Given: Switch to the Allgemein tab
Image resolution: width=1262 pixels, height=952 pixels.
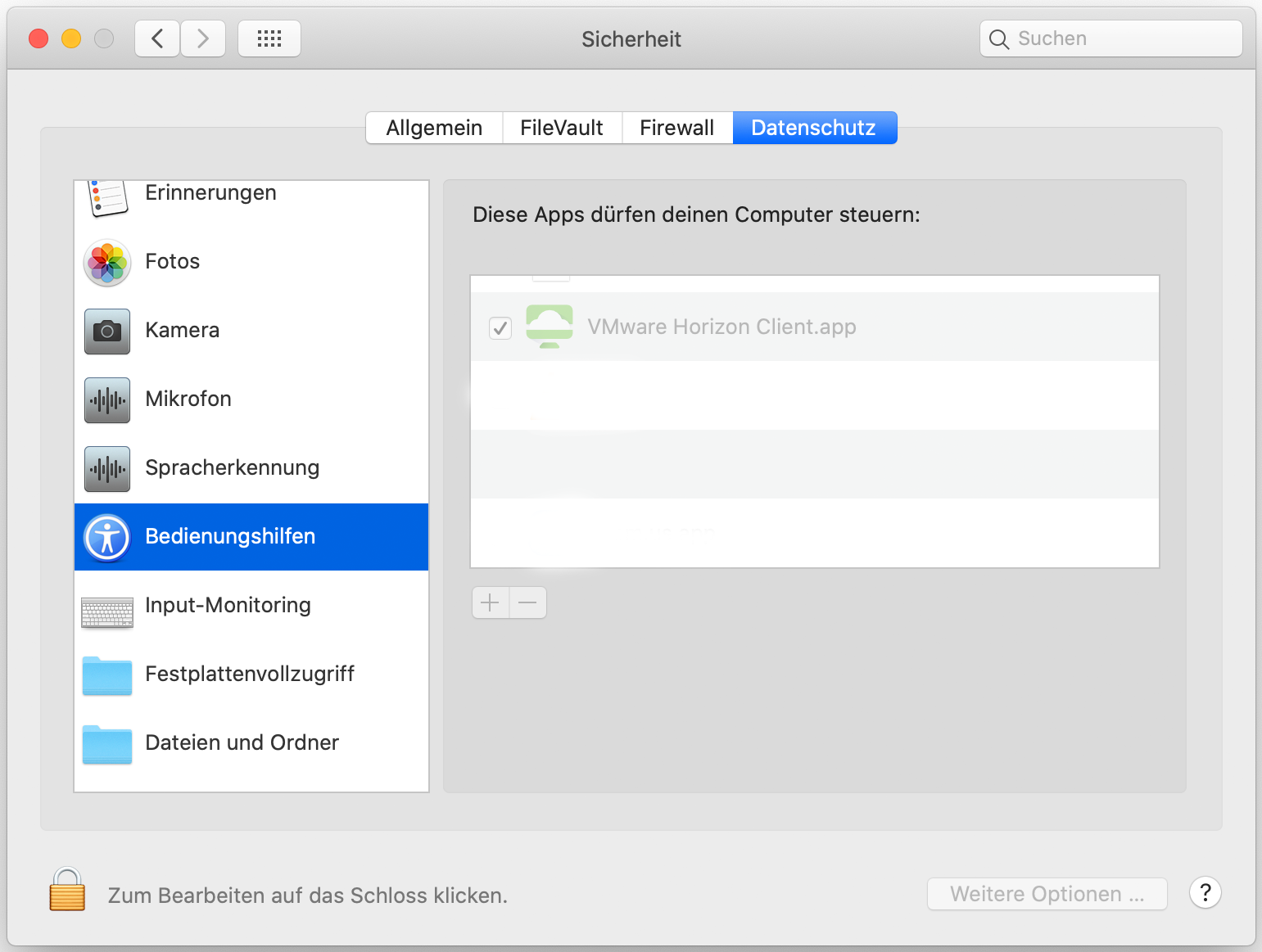Looking at the screenshot, I should (x=434, y=128).
